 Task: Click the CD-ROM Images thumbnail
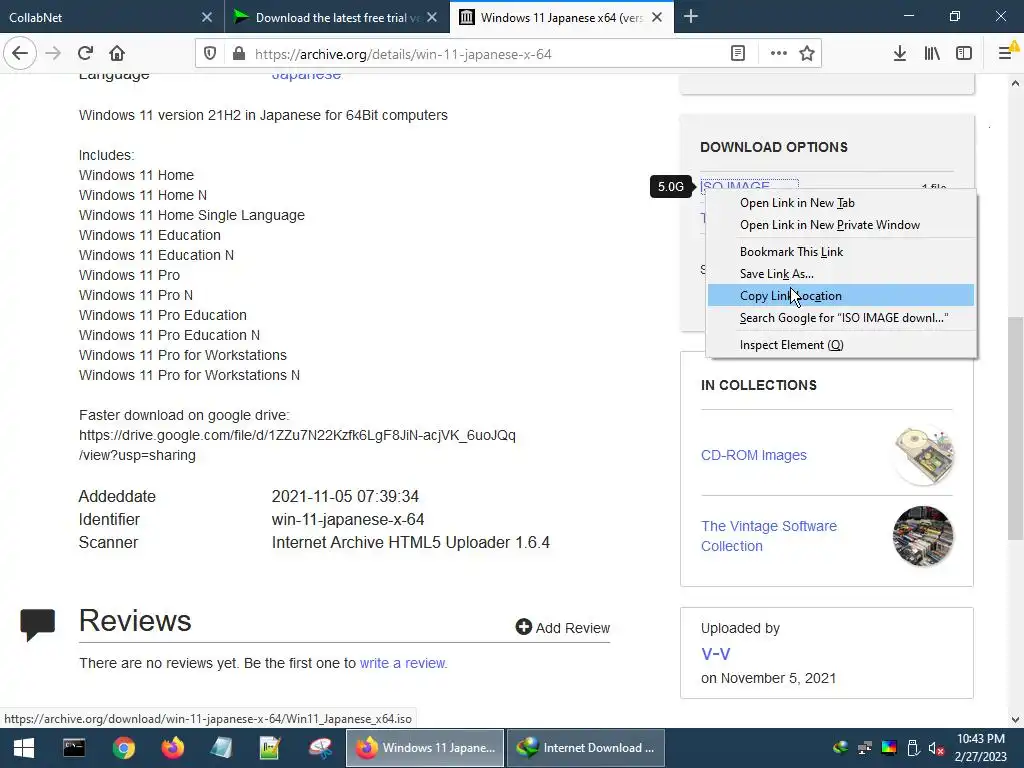click(x=923, y=455)
